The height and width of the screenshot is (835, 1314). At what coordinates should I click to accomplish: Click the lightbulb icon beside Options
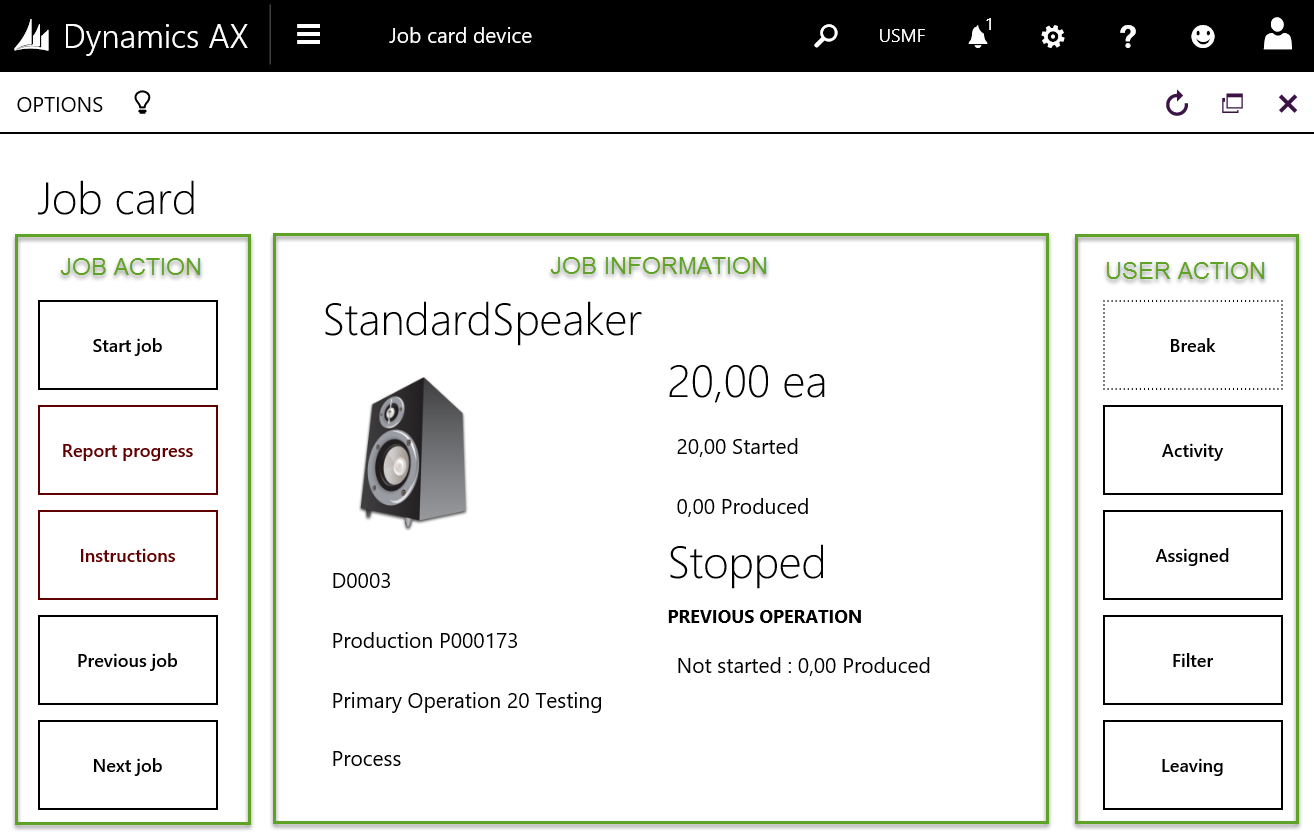pyautogui.click(x=142, y=103)
